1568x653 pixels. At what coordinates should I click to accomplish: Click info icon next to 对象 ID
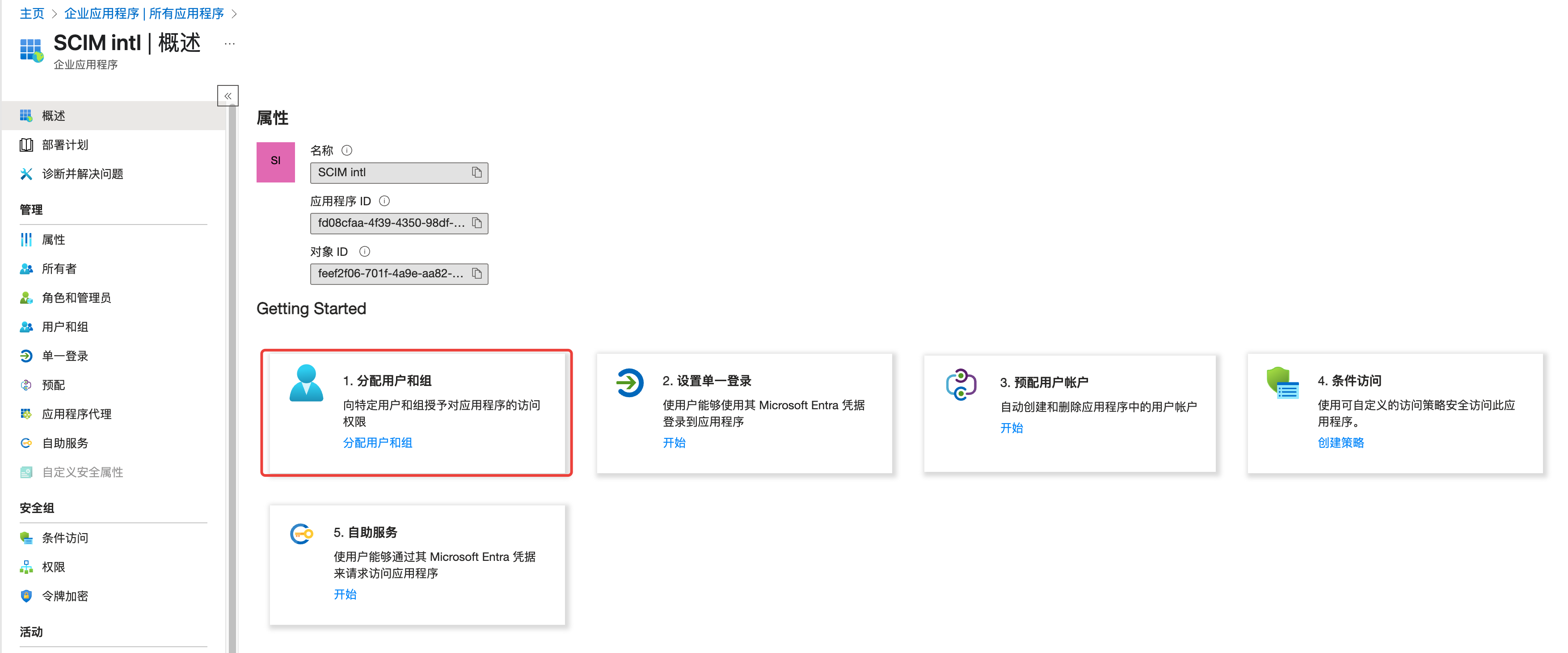[x=365, y=251]
